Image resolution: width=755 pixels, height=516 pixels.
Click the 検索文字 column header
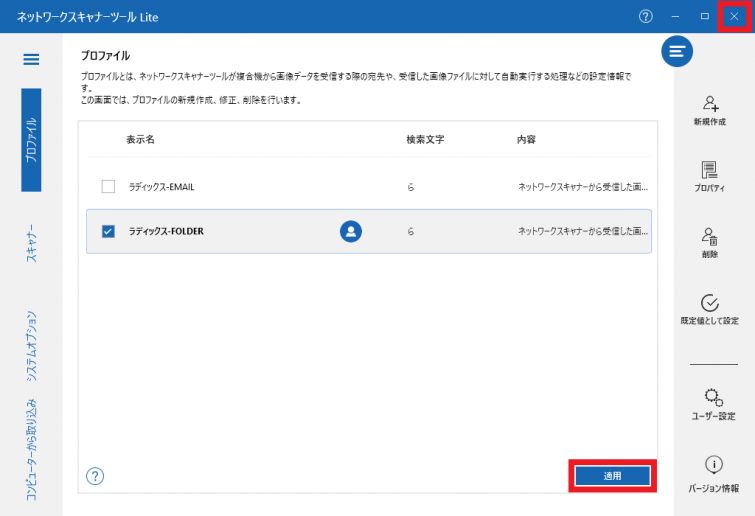coord(425,140)
